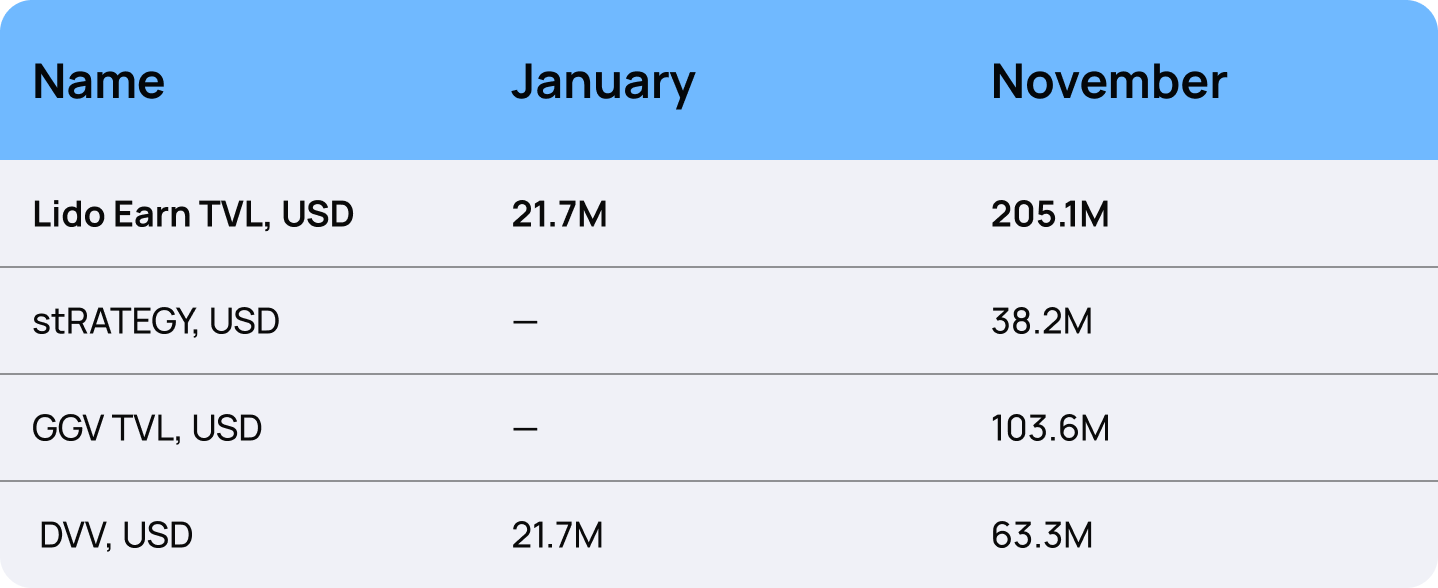Select the 205.1M November value
The width and height of the screenshot is (1438, 588).
click(x=1050, y=215)
